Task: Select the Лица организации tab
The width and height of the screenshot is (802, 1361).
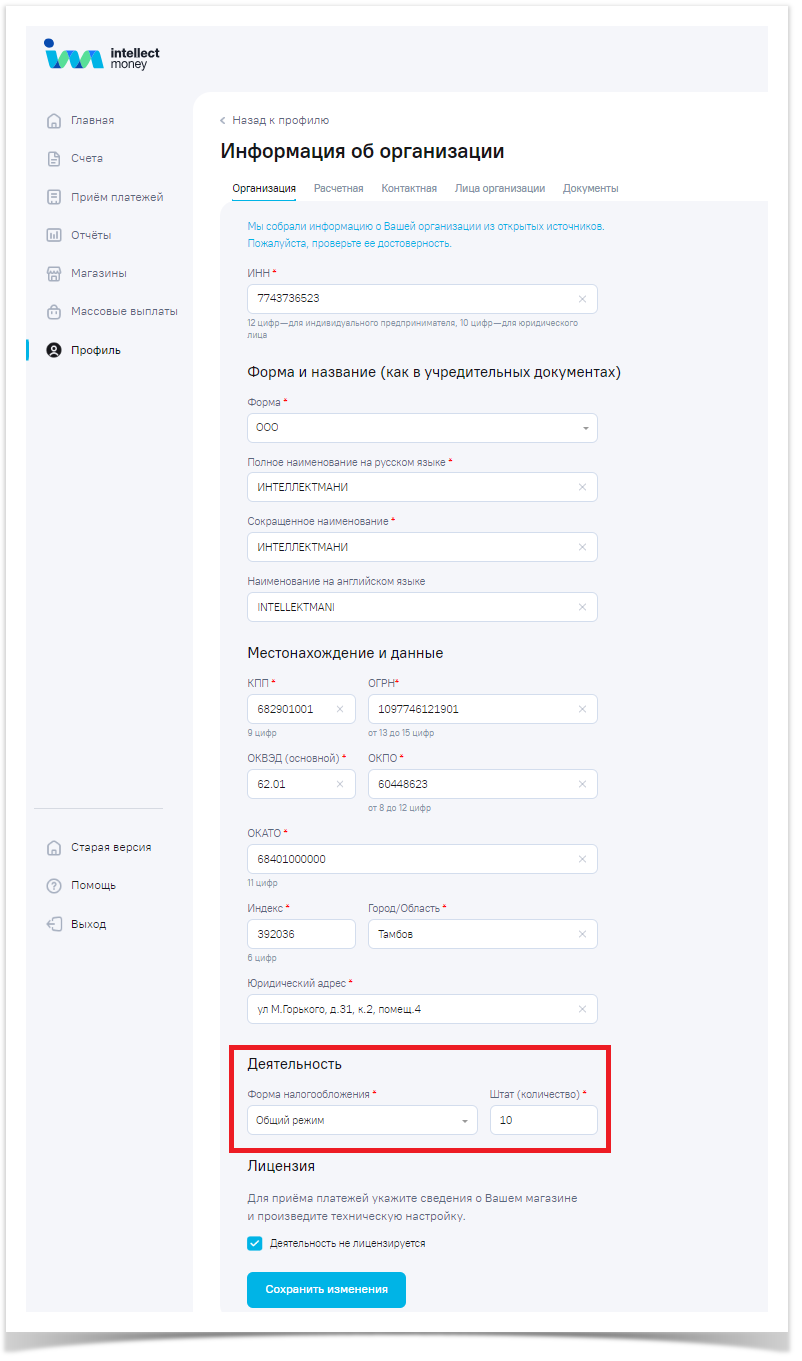Action: [x=499, y=188]
